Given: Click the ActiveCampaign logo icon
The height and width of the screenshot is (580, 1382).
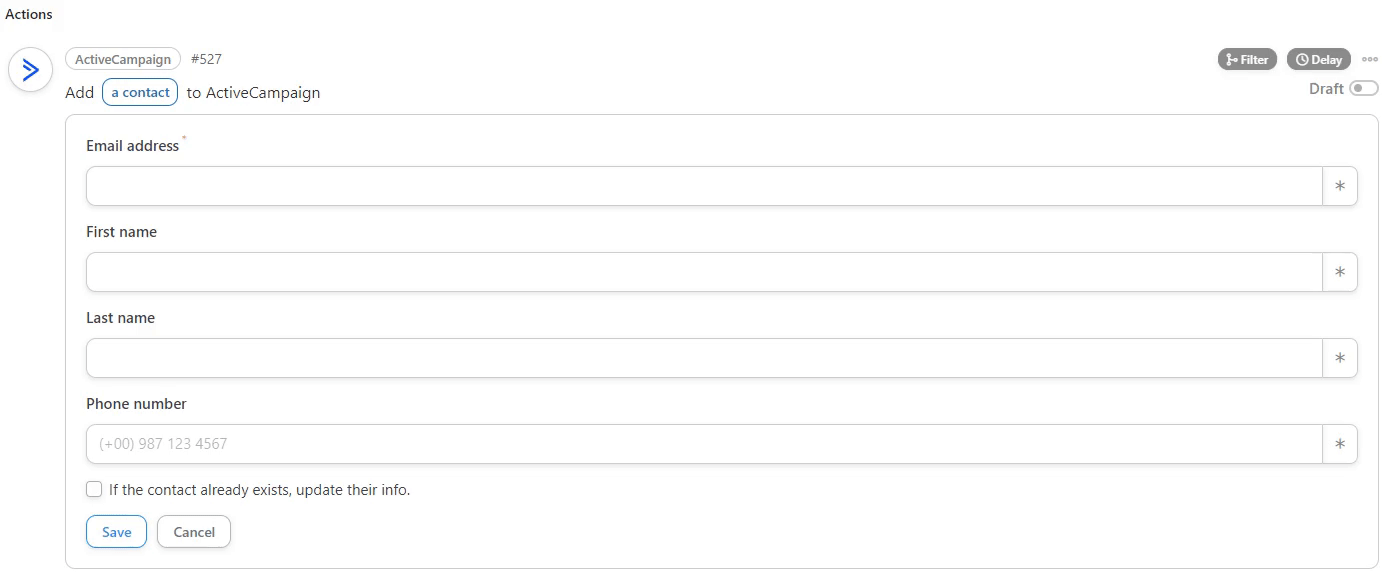Looking at the screenshot, I should pyautogui.click(x=30, y=70).
